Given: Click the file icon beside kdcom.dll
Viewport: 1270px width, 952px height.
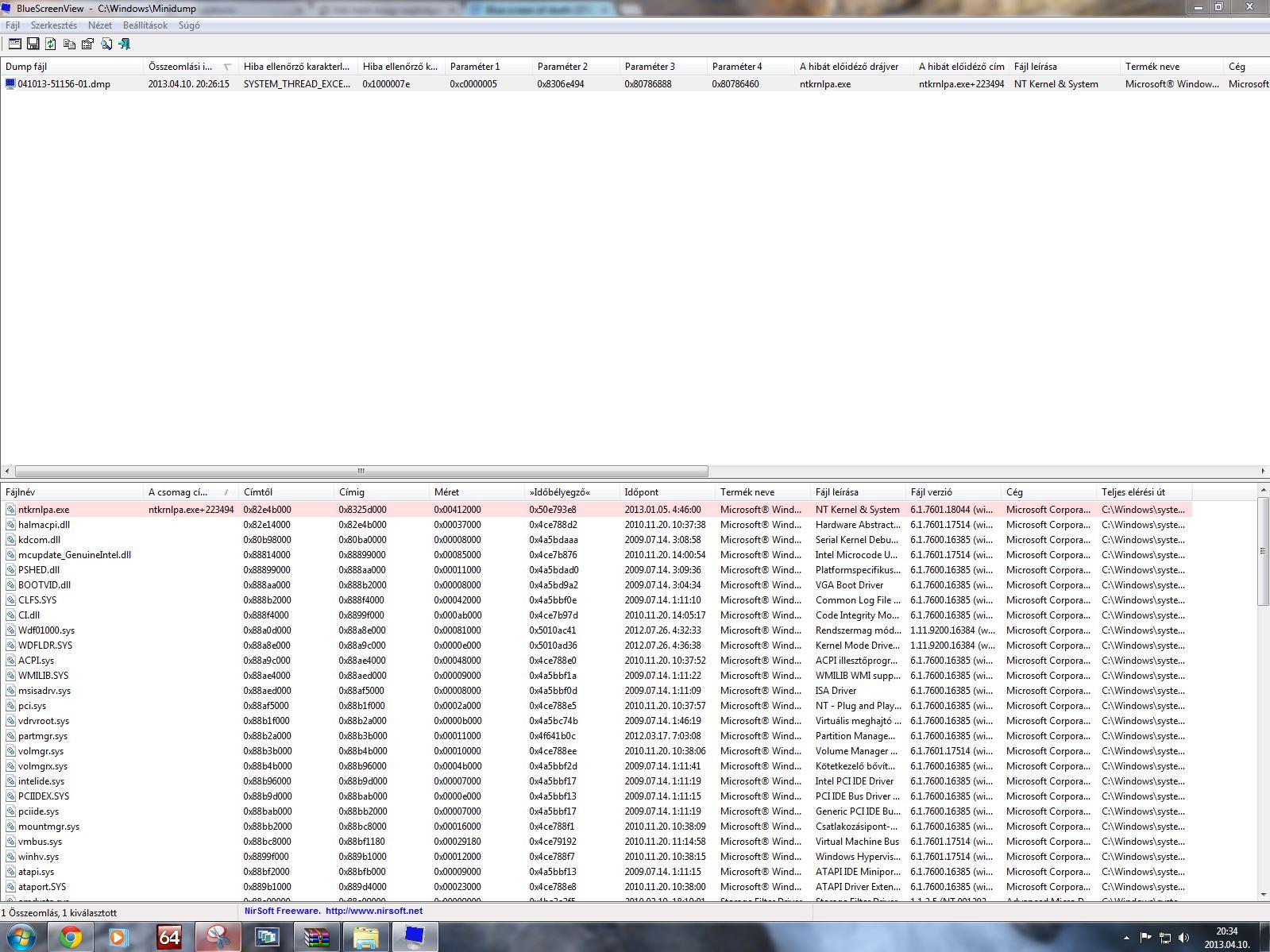Looking at the screenshot, I should point(10,540).
